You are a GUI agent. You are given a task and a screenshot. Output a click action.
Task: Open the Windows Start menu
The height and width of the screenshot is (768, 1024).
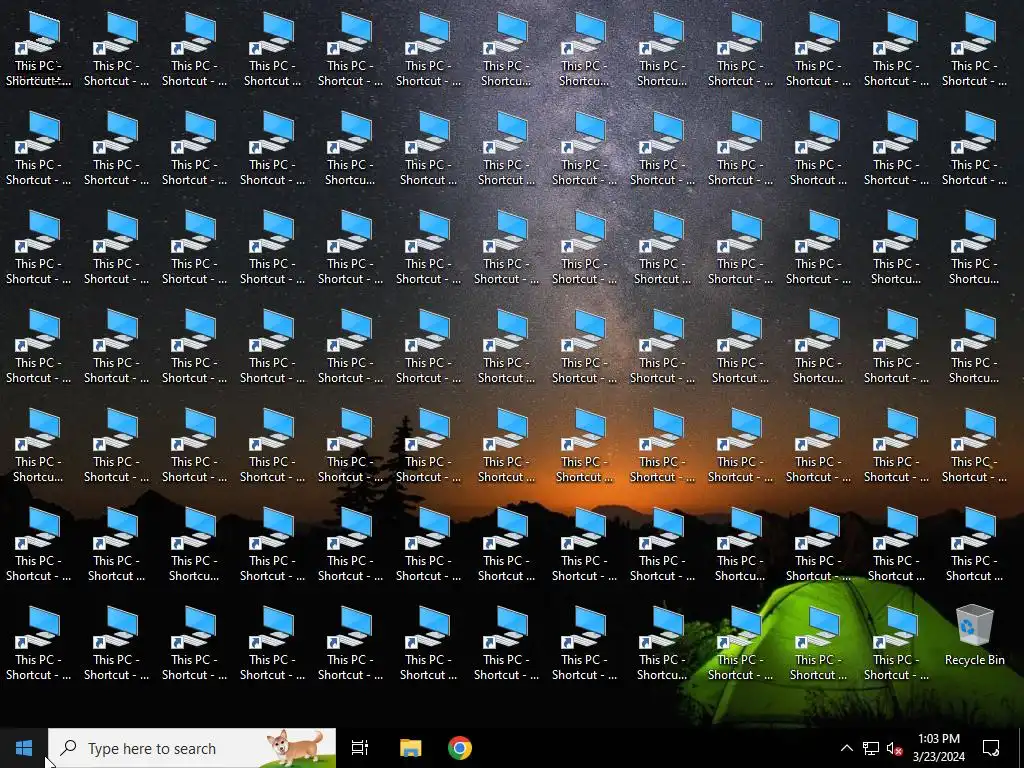pos(24,748)
